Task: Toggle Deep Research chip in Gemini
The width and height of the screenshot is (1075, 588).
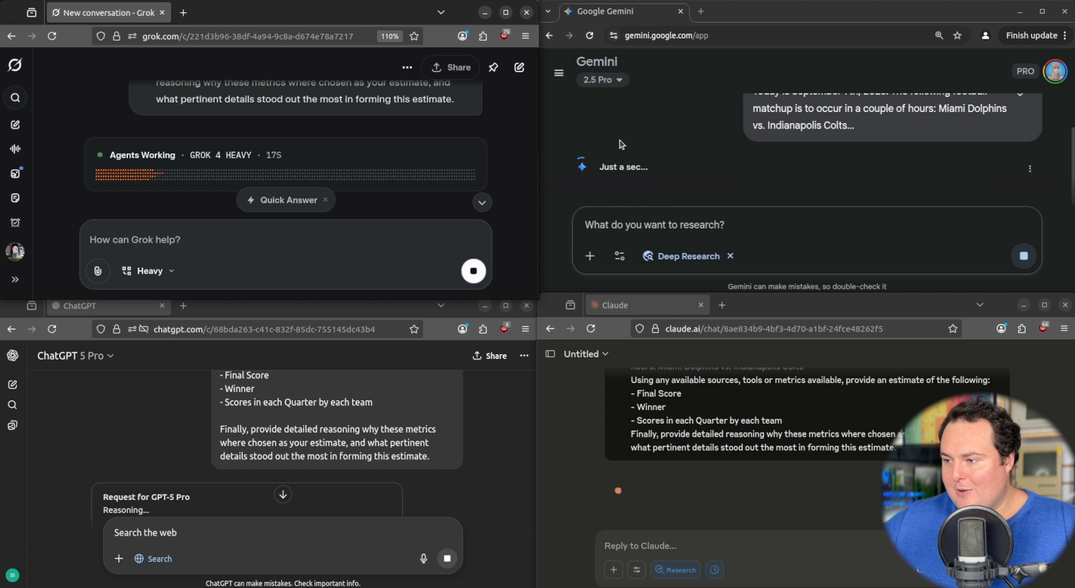Action: click(681, 256)
